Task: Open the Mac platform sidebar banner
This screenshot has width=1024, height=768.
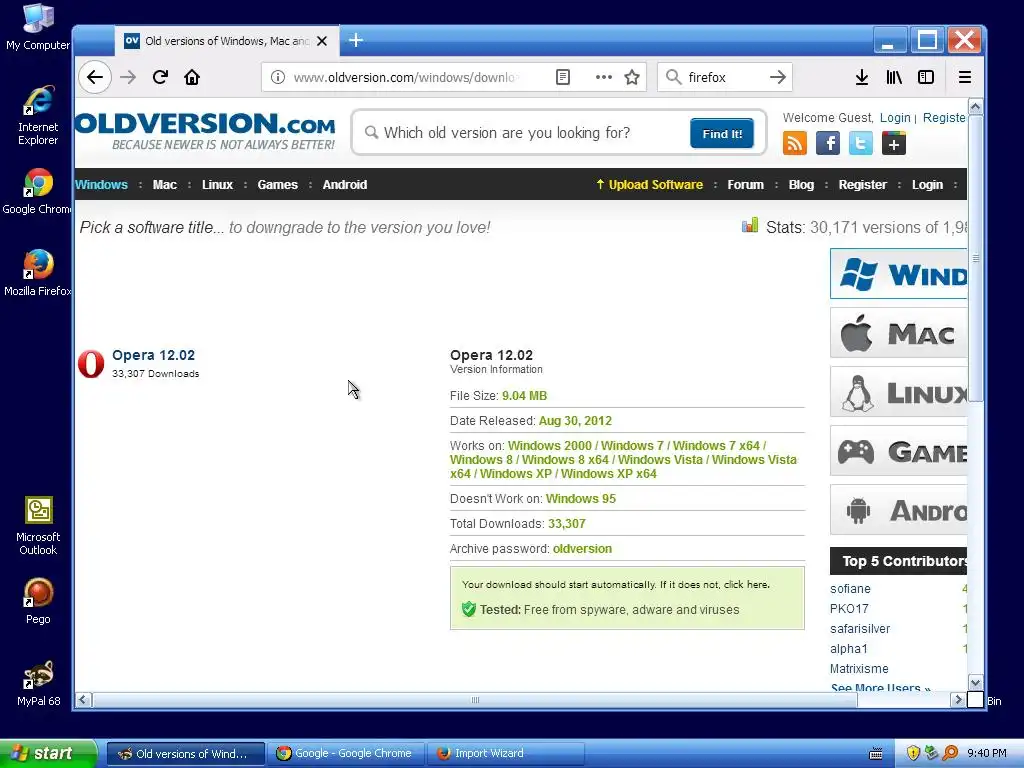Action: (899, 333)
